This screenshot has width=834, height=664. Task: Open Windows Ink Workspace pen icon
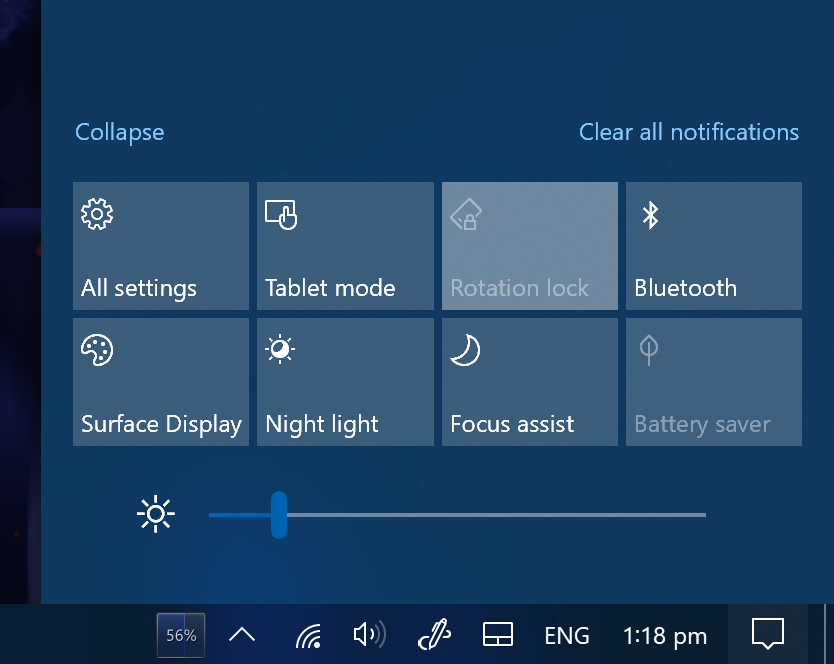pyautogui.click(x=433, y=635)
